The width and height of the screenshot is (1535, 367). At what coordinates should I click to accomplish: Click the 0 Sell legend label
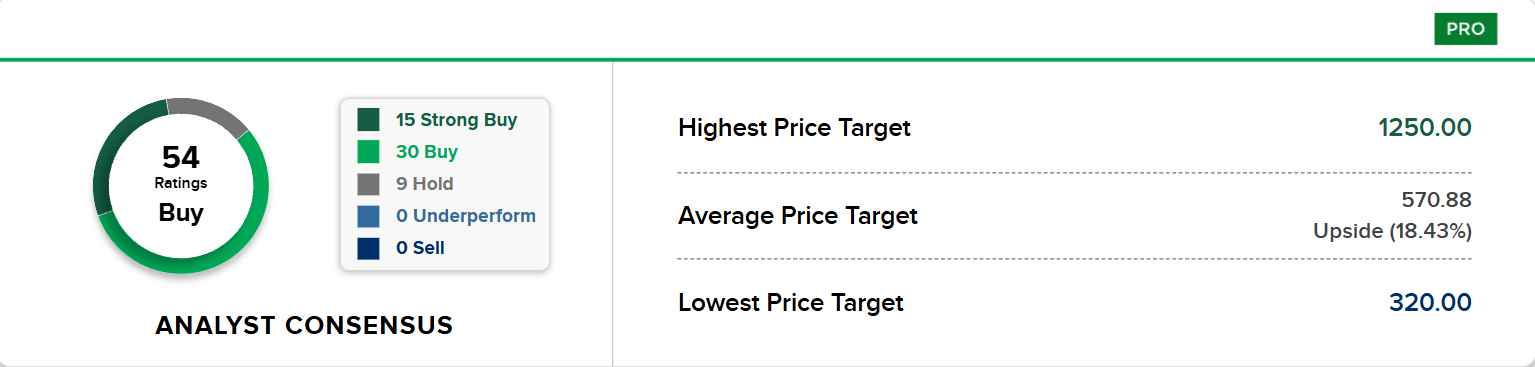coord(420,248)
